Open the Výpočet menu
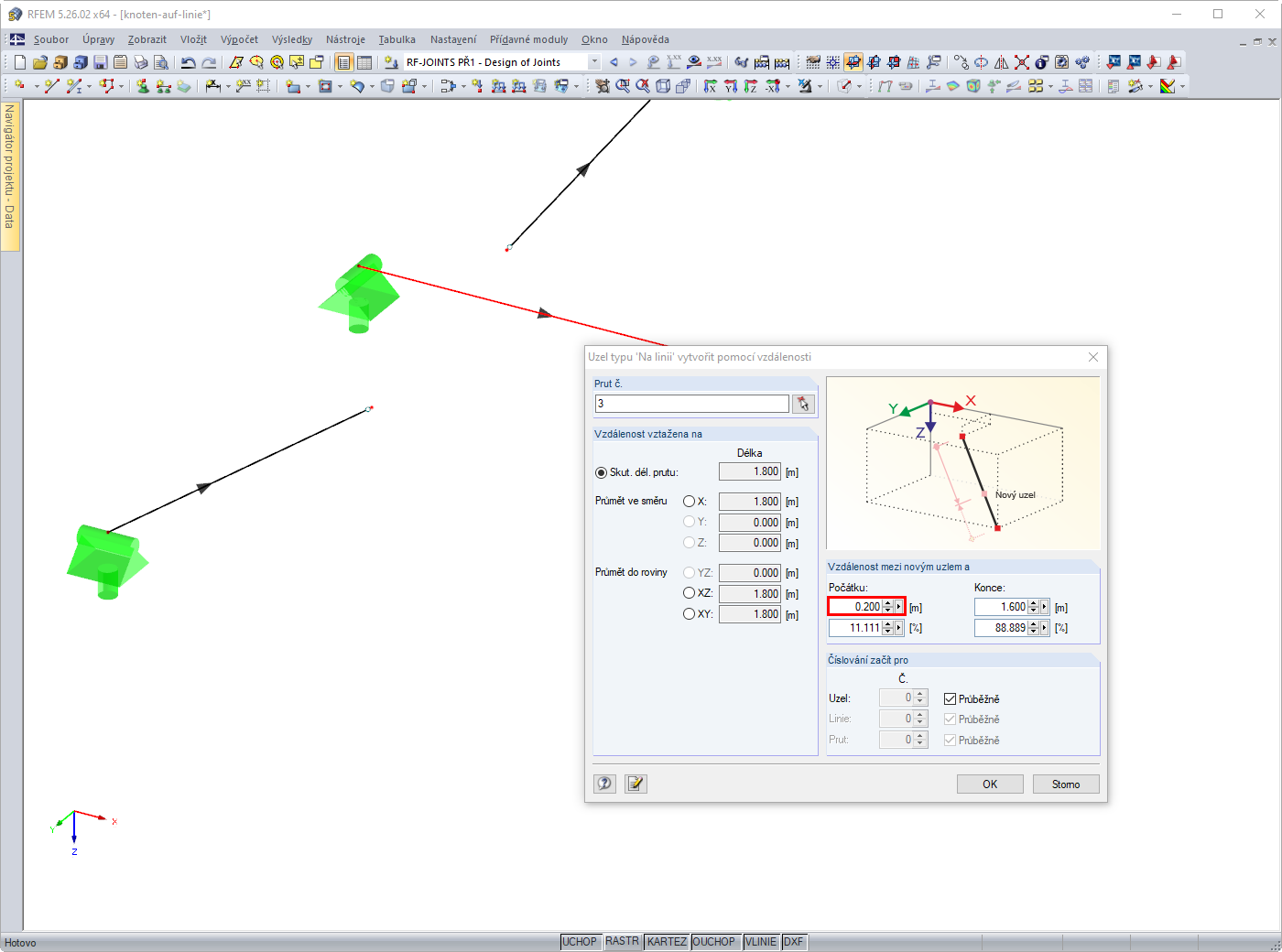This screenshot has width=1282, height=952. [239, 39]
